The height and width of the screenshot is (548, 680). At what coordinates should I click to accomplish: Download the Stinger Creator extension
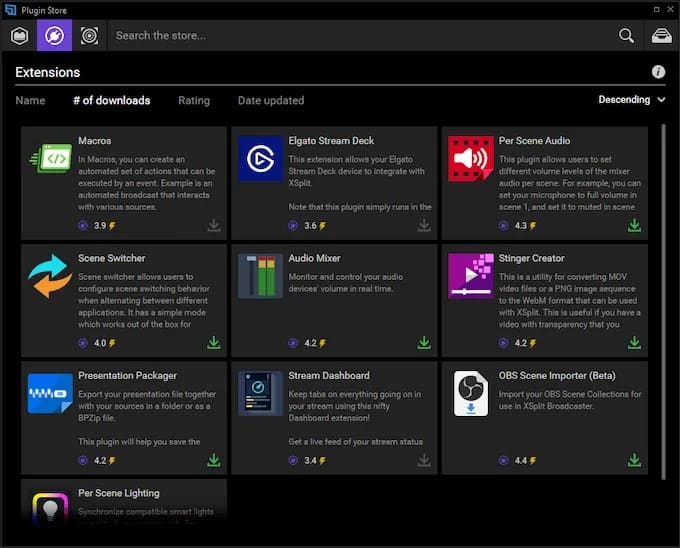click(x=634, y=343)
